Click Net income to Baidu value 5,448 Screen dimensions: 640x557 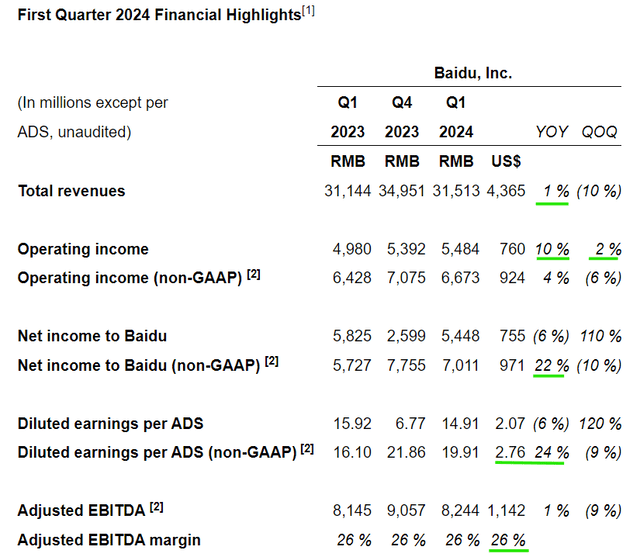460,336
